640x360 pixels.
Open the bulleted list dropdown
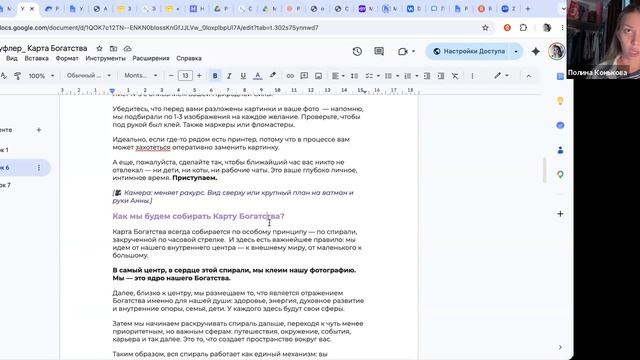click(x=391, y=76)
